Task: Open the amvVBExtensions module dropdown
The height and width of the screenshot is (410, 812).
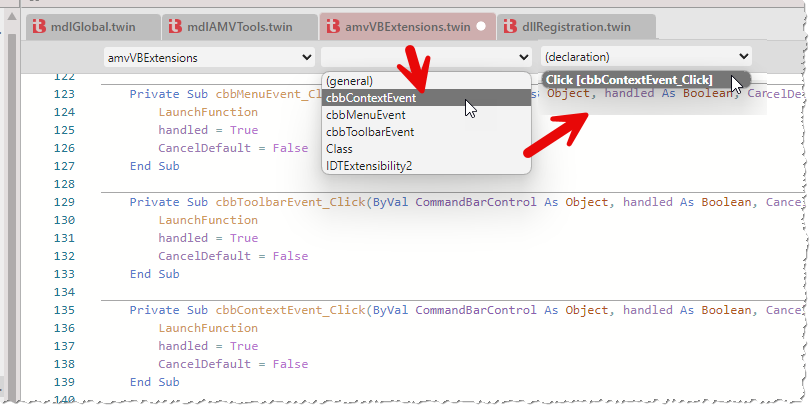Action: point(209,57)
